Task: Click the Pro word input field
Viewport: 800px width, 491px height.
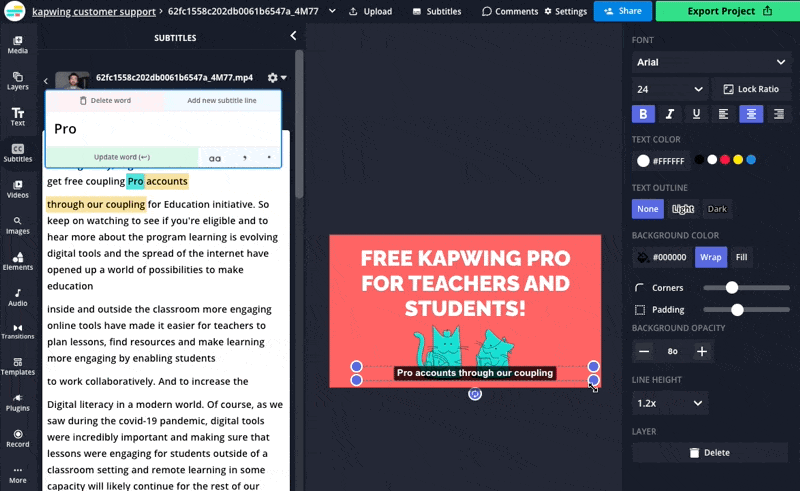Action: [162, 129]
